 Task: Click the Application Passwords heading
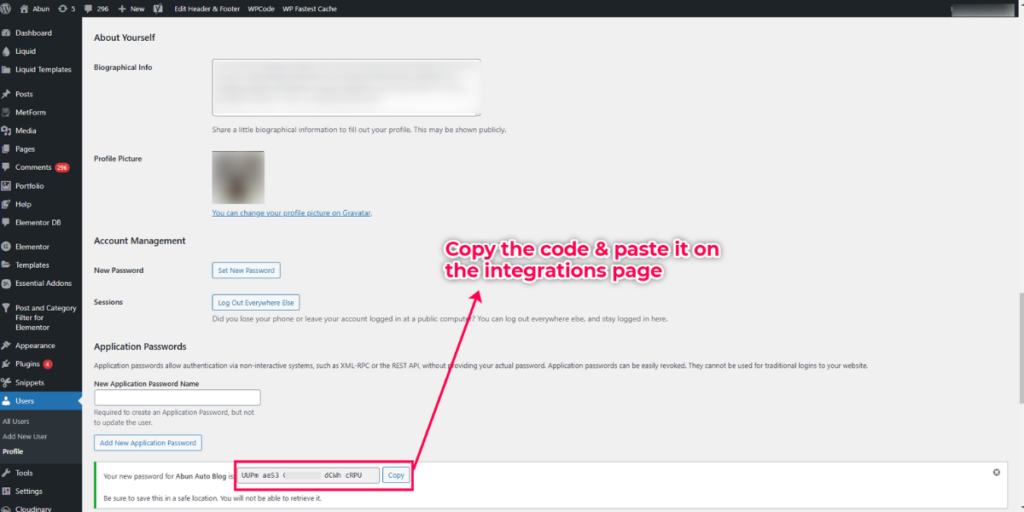tap(140, 347)
